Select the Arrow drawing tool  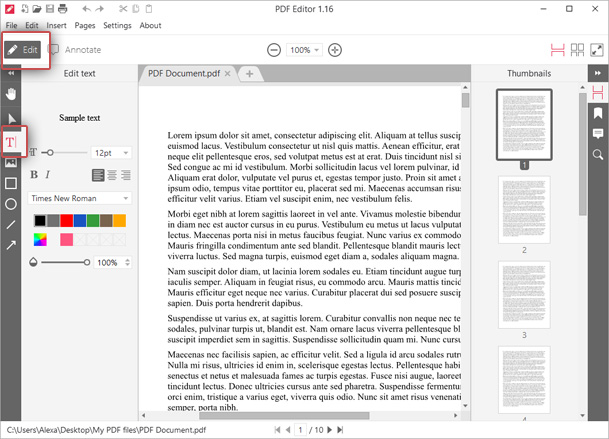(11, 245)
